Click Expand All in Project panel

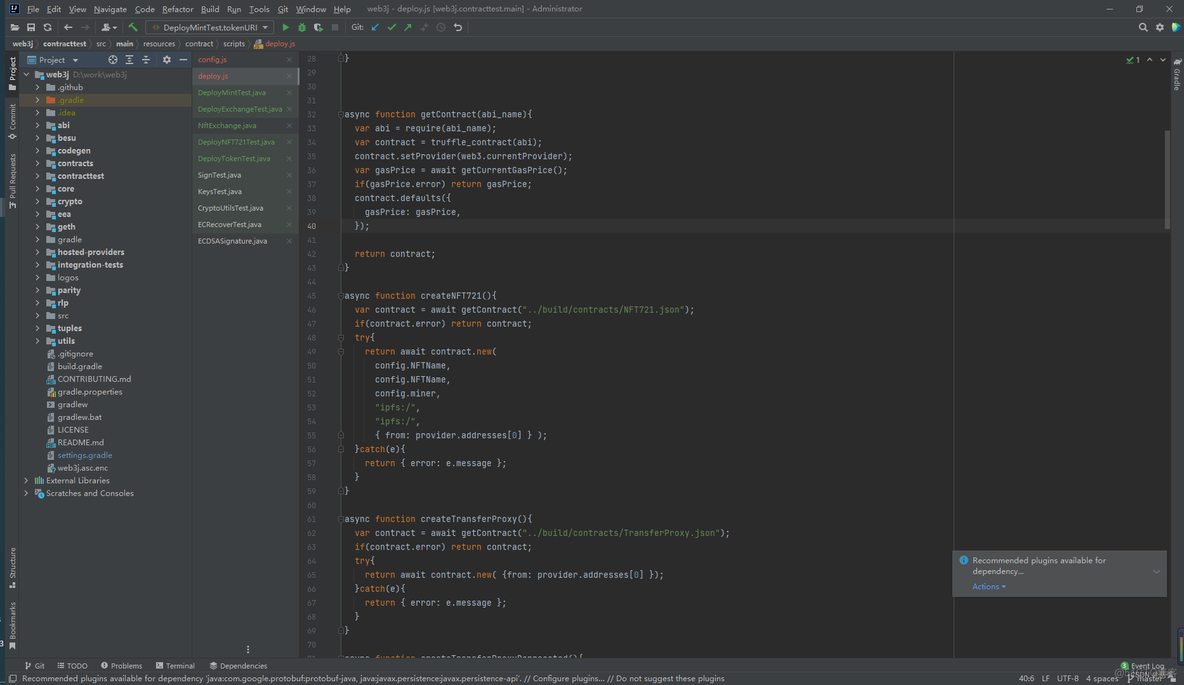[129, 60]
